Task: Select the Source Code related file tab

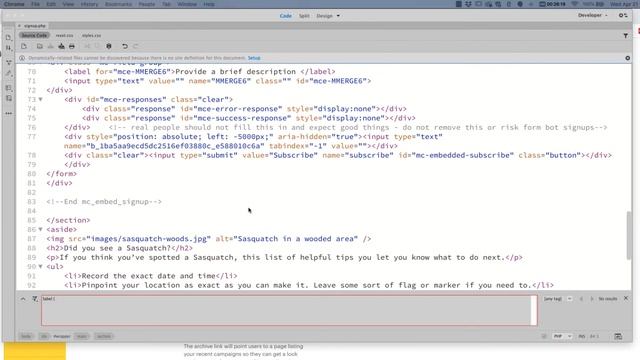Action: pyautogui.click(x=34, y=36)
